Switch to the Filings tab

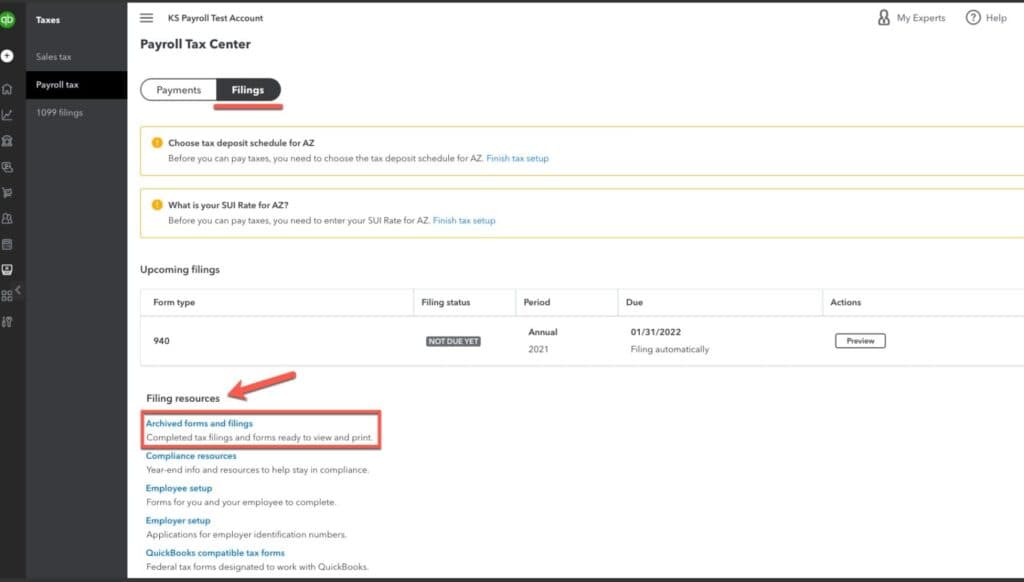(248, 89)
